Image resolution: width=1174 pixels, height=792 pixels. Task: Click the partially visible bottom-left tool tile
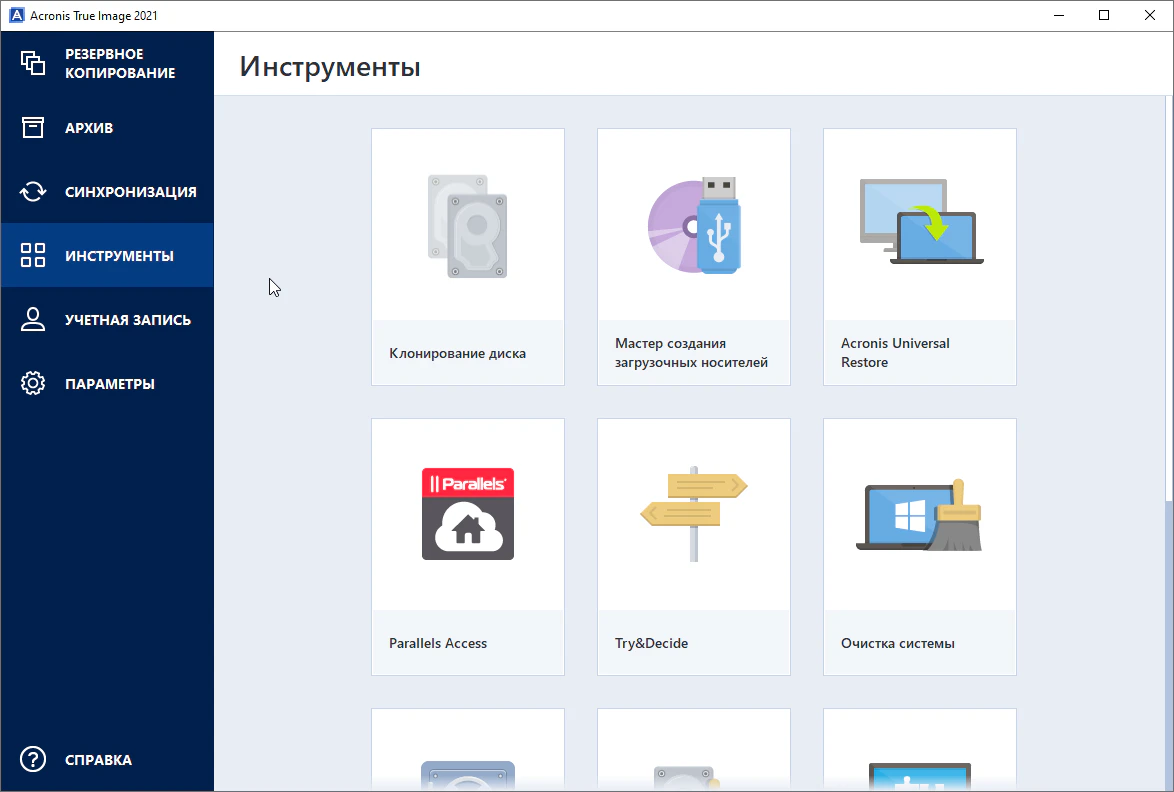pyautogui.click(x=467, y=750)
